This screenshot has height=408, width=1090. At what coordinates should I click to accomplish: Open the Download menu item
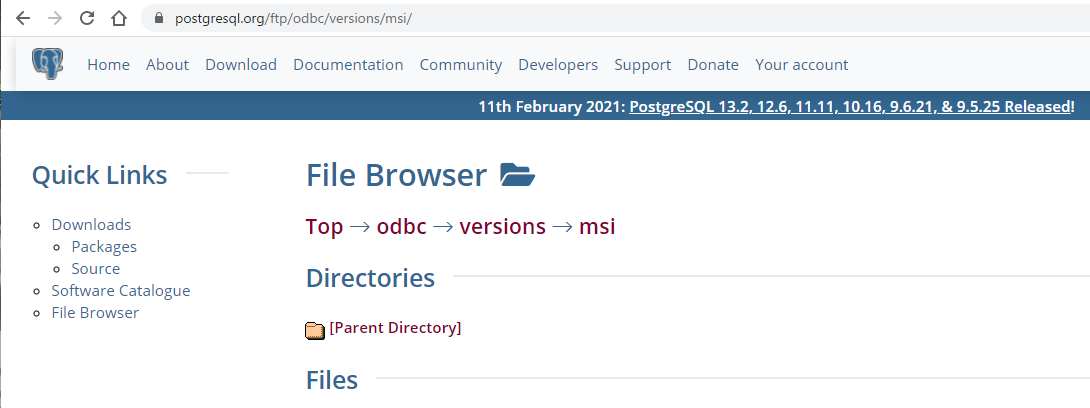[x=241, y=64]
